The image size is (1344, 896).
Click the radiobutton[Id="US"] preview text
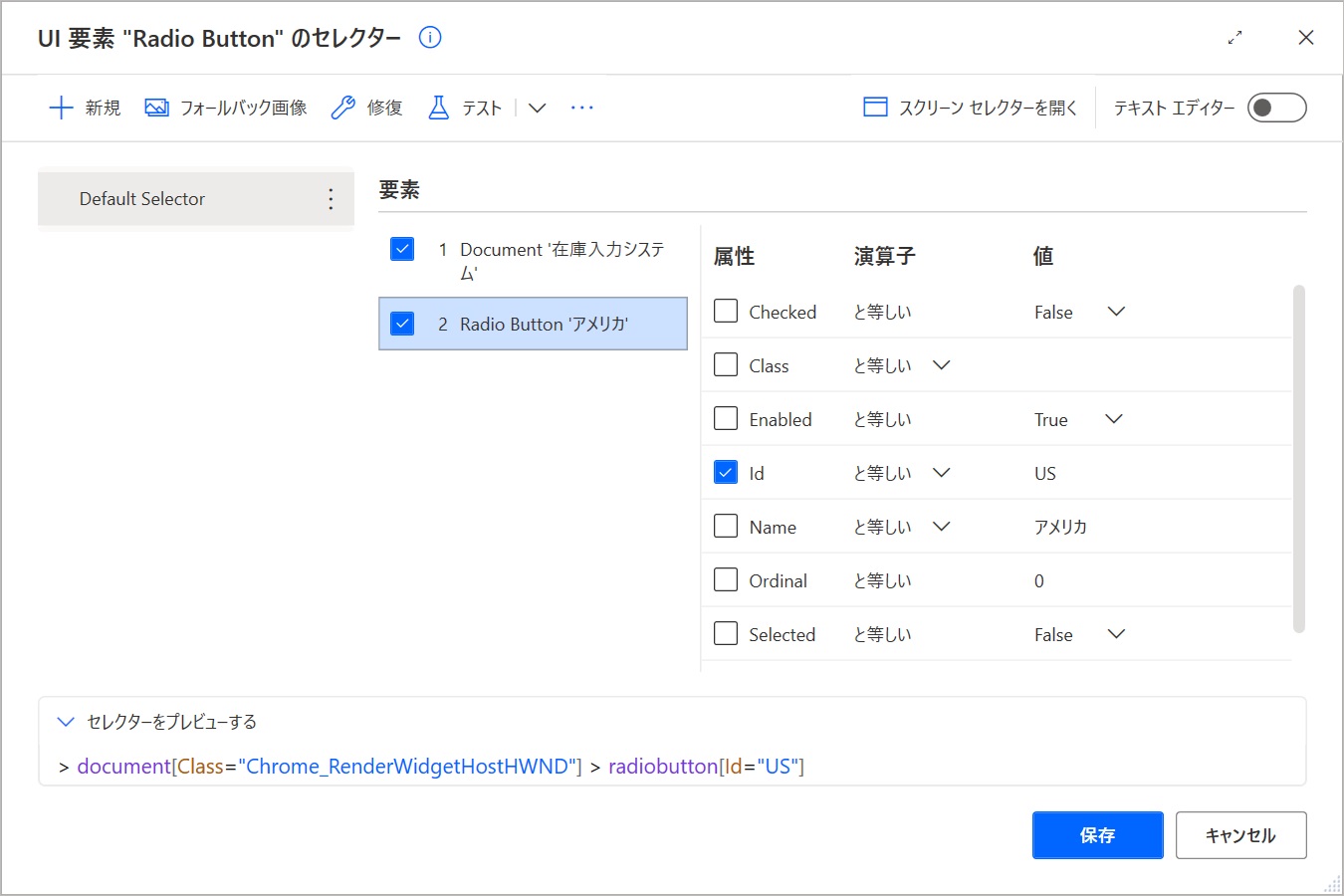coord(706,767)
